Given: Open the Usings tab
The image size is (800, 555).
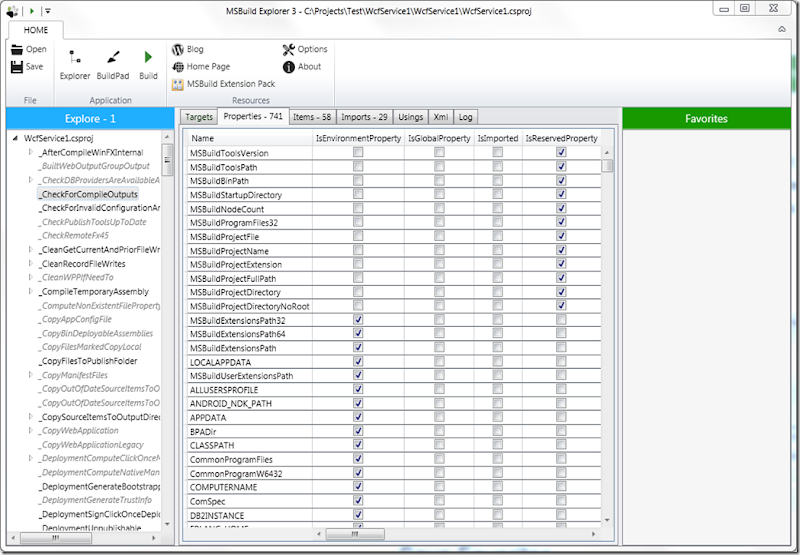Looking at the screenshot, I should (x=411, y=117).
